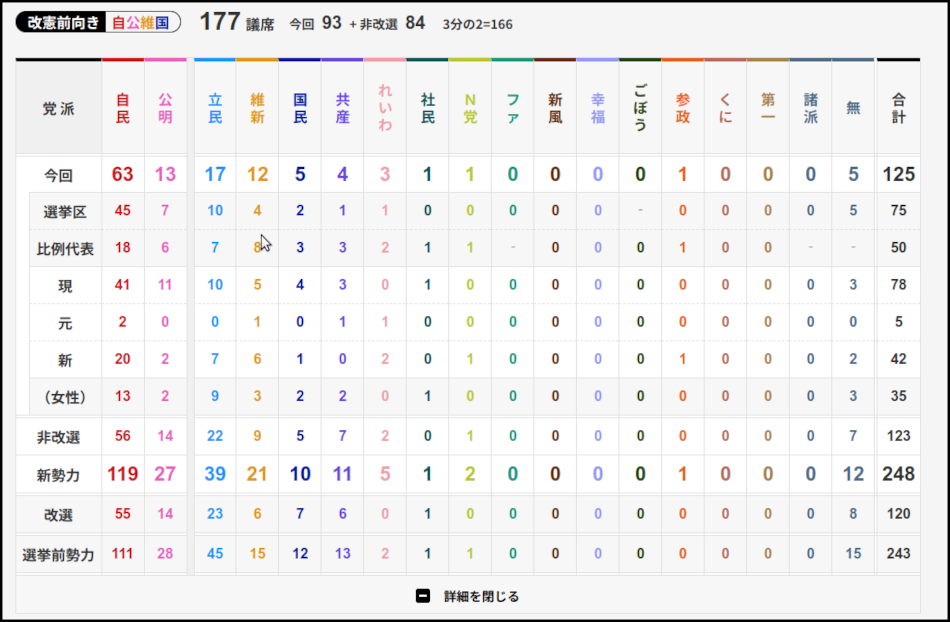Select the 無 column header

[853, 108]
